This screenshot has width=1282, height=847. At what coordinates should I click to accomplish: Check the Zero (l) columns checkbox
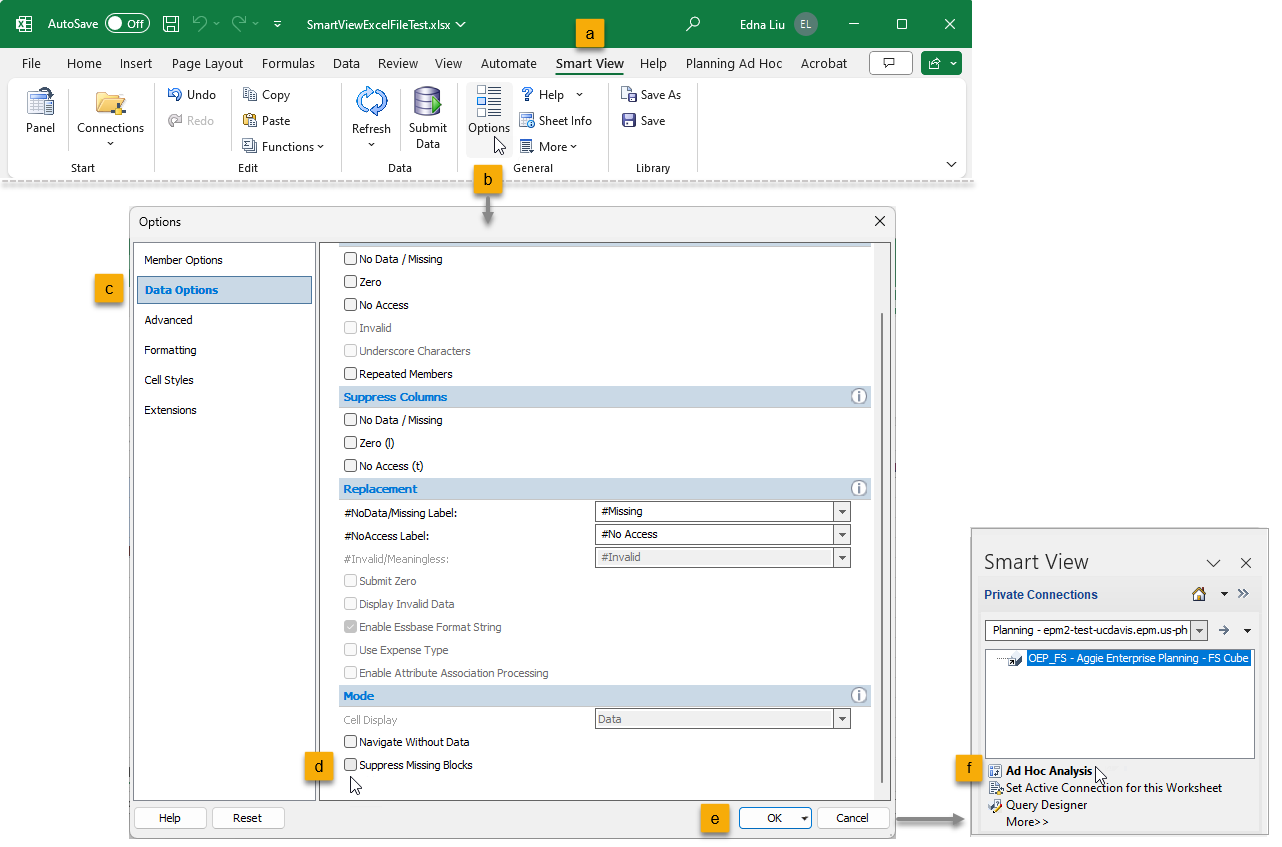coord(350,443)
